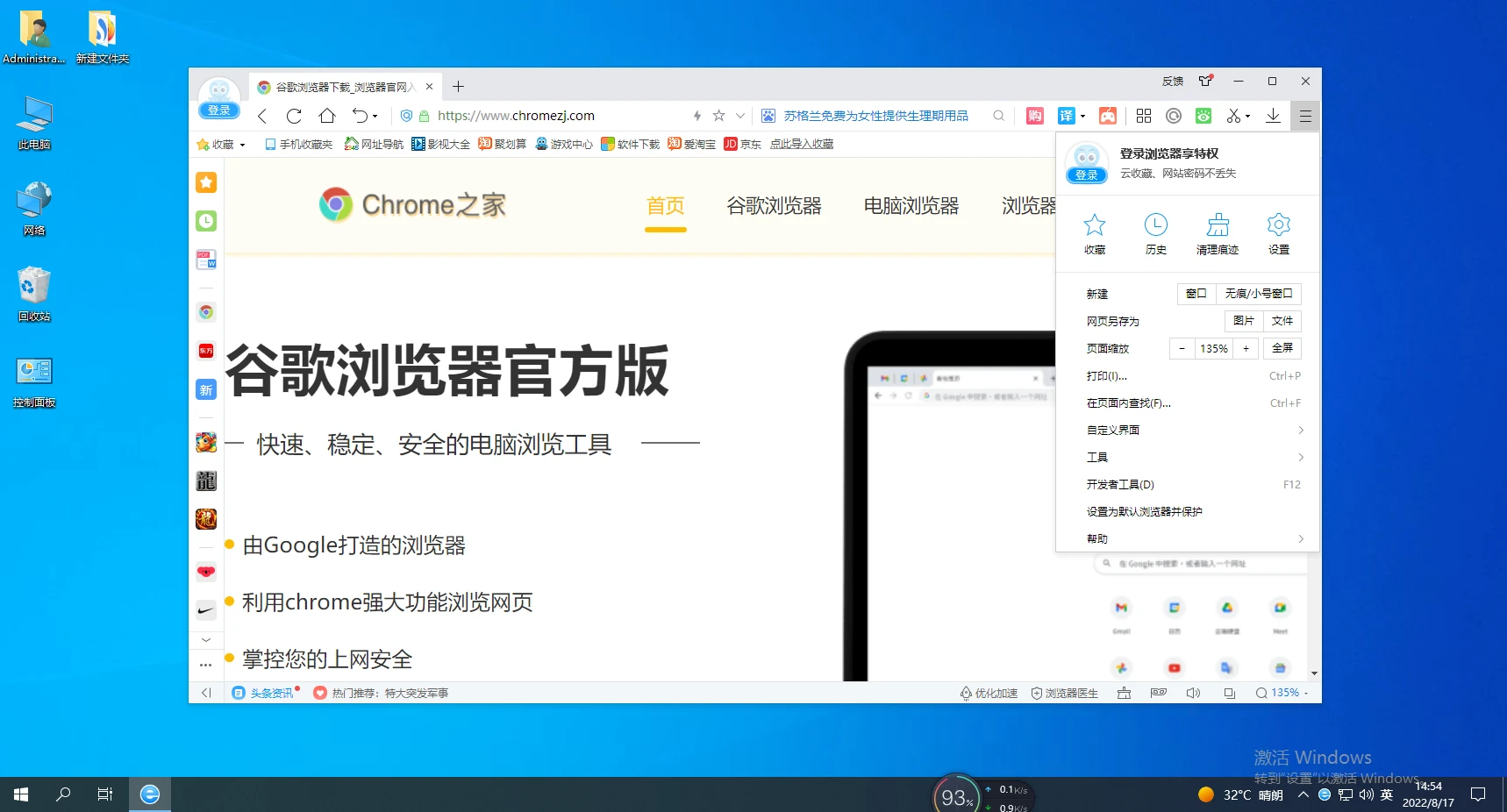Click the magnifier search icon in search box
This screenshot has width=1507, height=812.
coord(998,116)
